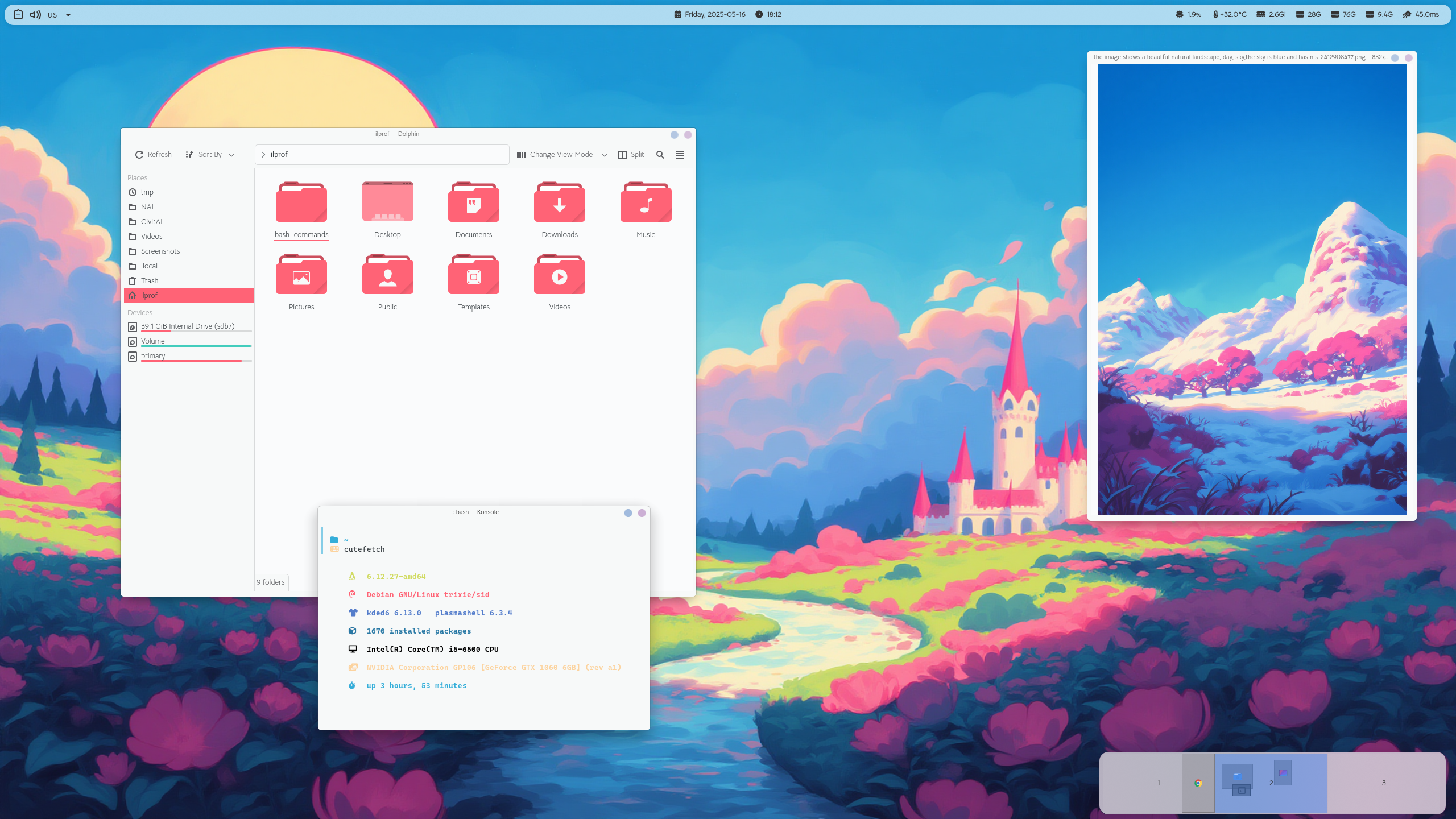The height and width of the screenshot is (819, 1456).
Task: Expand the Change View Mode arrow
Action: tap(605, 155)
